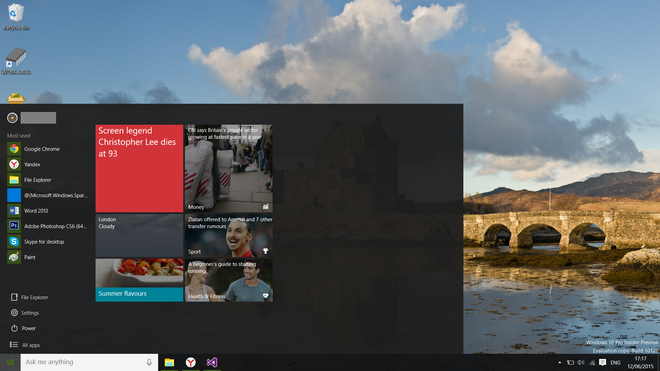660x371 pixels.
Task: Open the Sport tile about Zlatan
Action: [229, 235]
